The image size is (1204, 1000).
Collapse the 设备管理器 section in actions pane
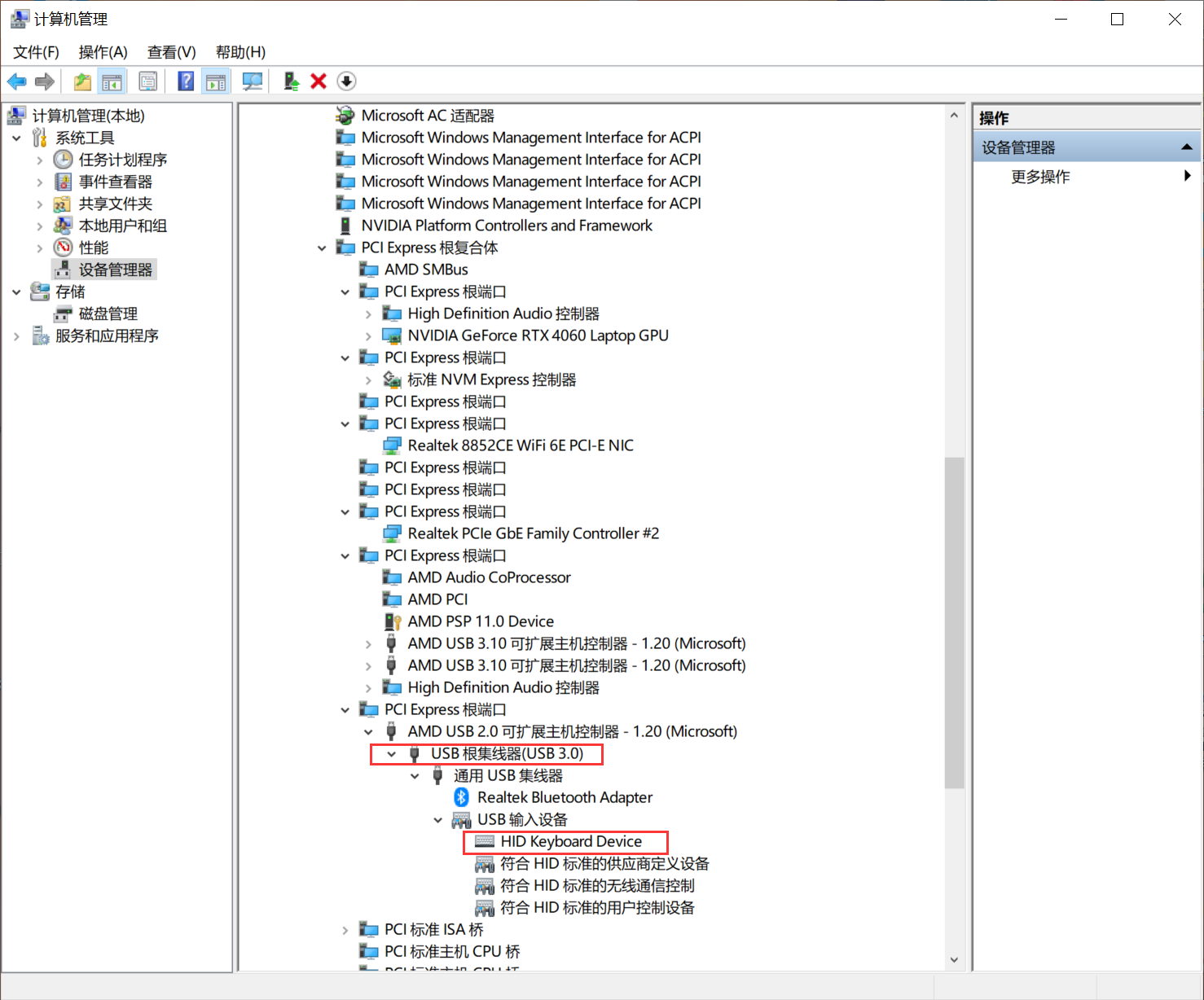(1186, 147)
